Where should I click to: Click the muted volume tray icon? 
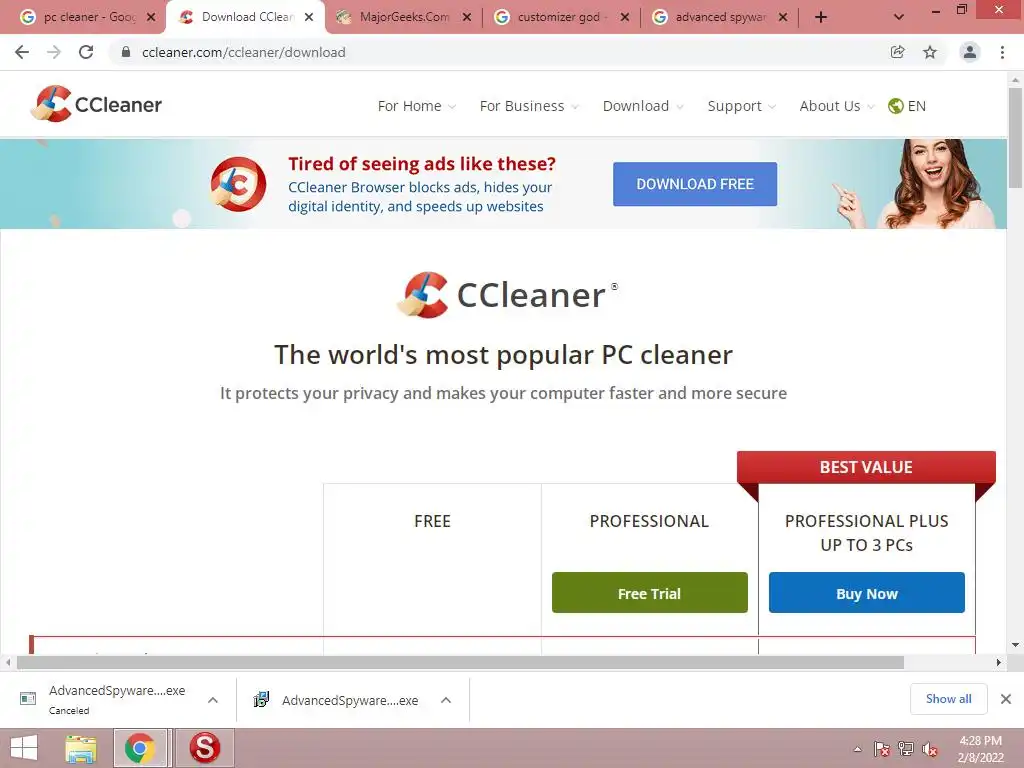point(929,749)
